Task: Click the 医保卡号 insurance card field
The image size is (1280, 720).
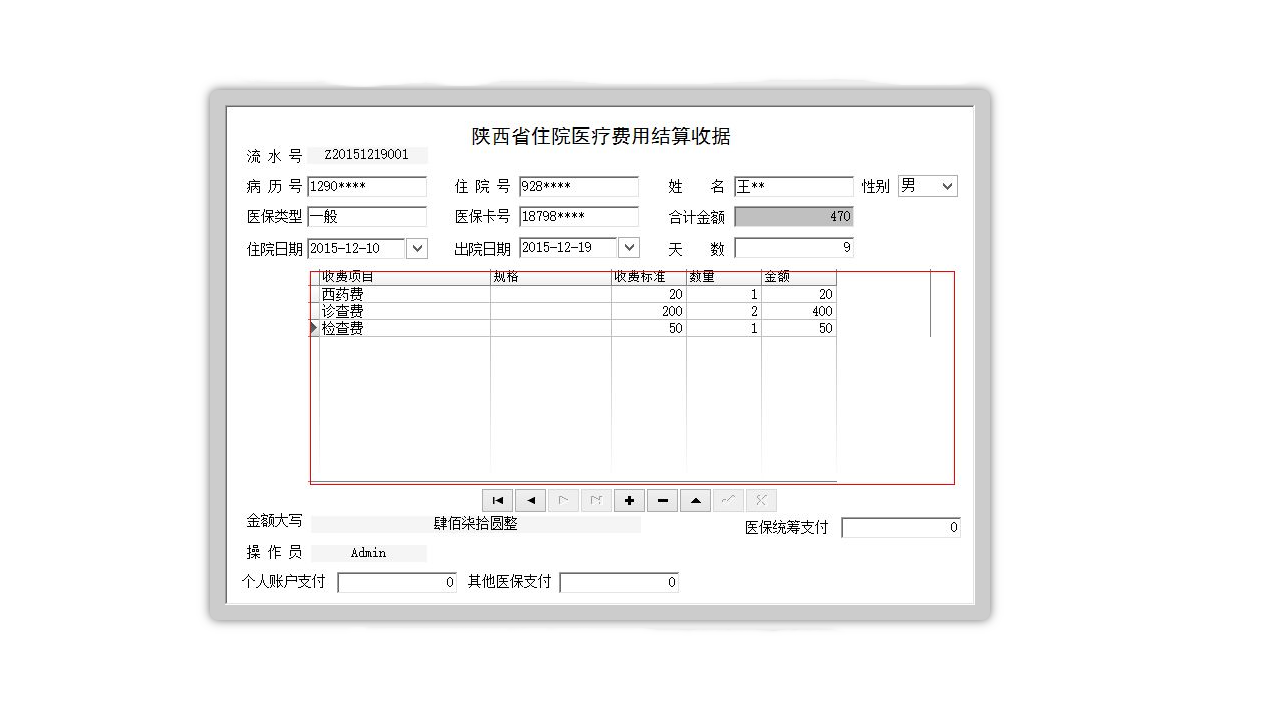Action: click(x=578, y=216)
